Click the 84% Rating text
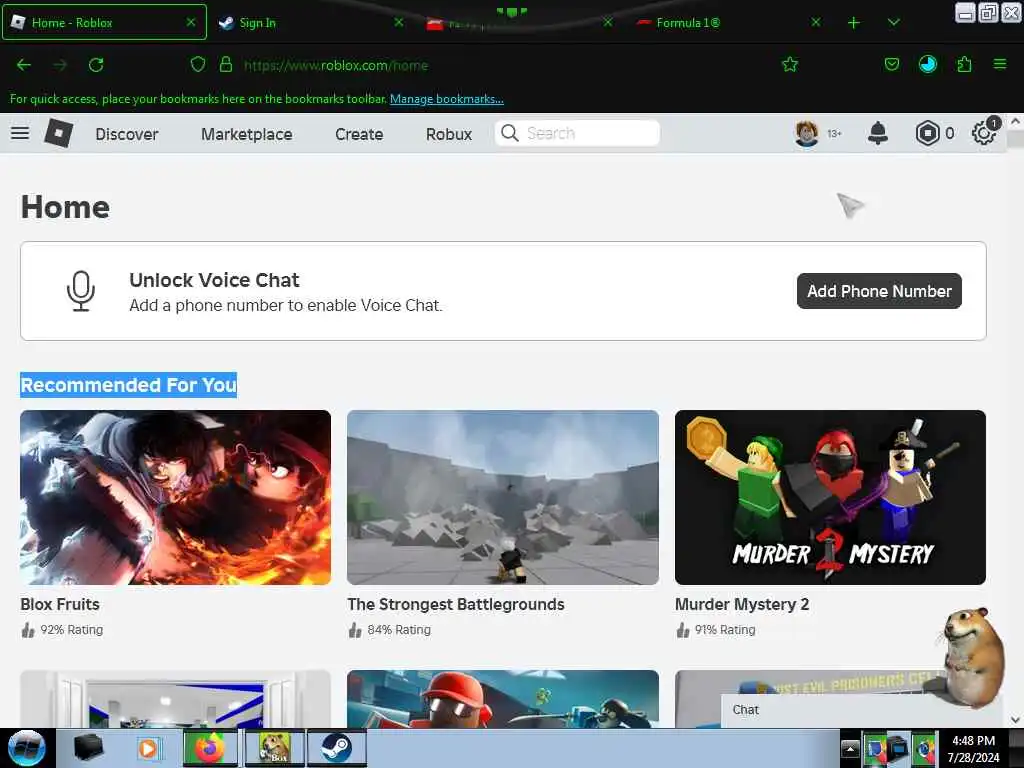 coord(399,630)
